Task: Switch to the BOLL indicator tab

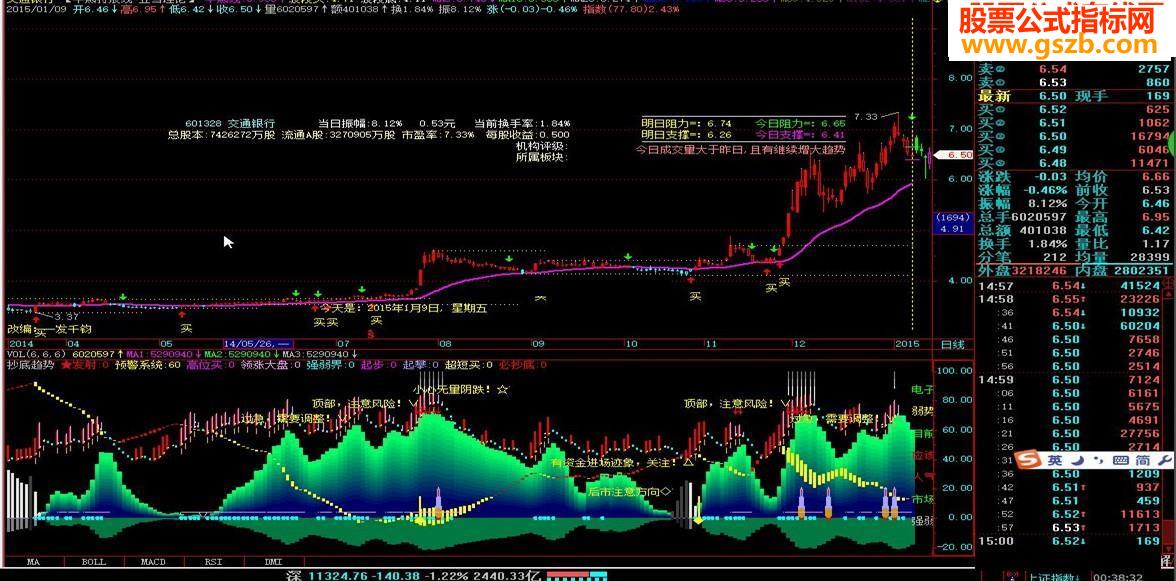Action: [94, 561]
